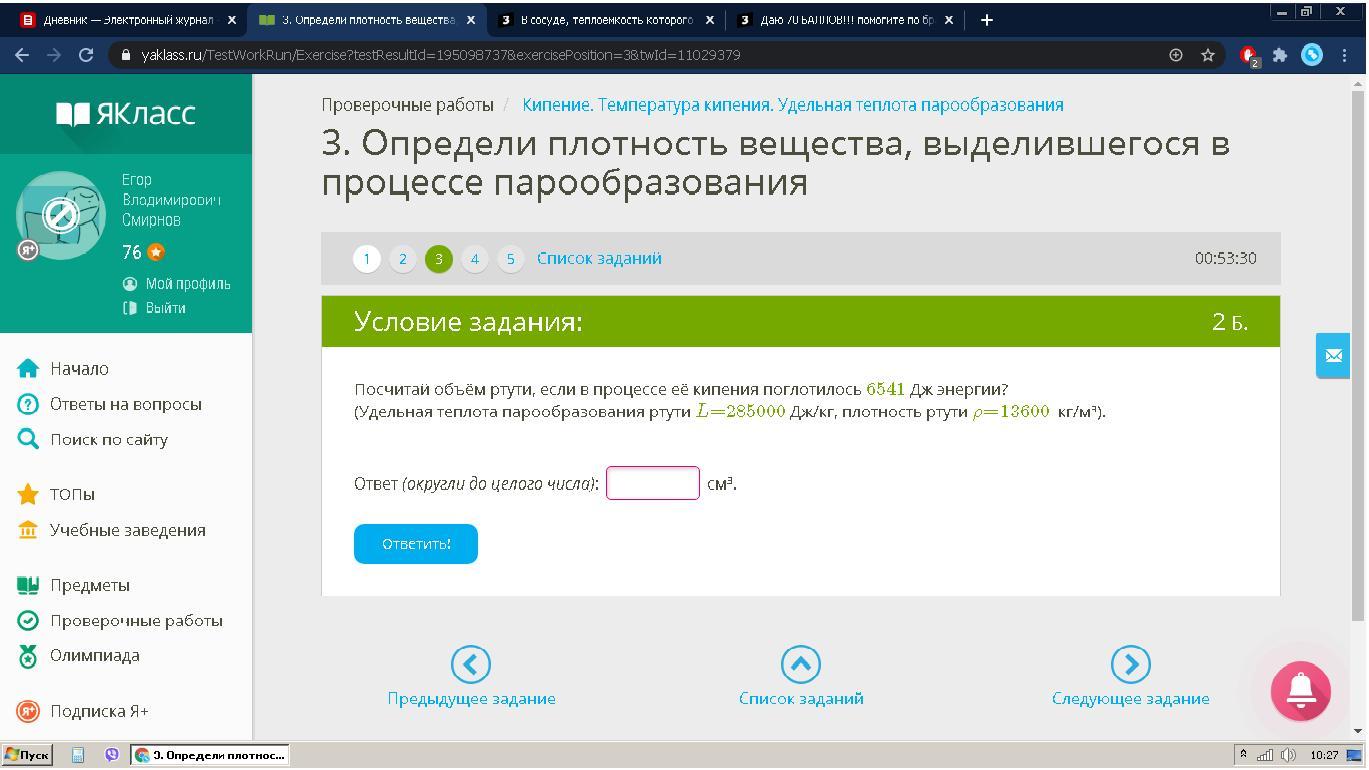Open the red adblock extension icon

tap(1248, 56)
